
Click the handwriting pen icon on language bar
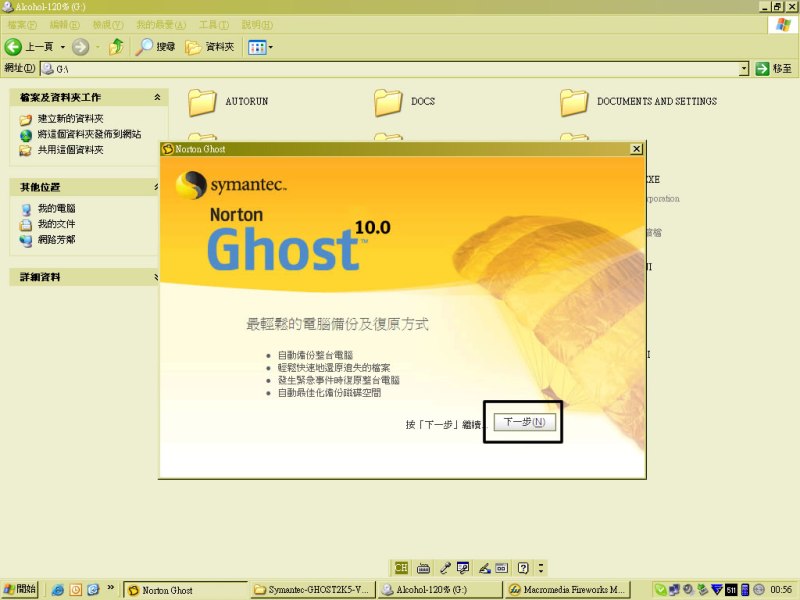[x=484, y=567]
